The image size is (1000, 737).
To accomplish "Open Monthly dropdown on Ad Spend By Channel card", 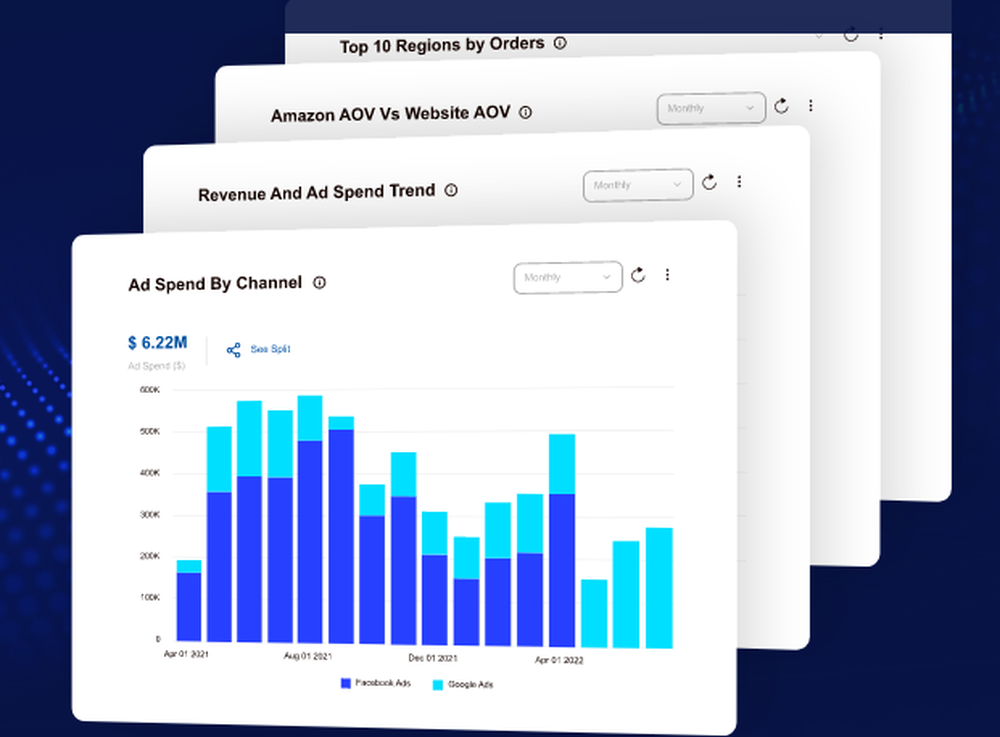I will (568, 277).
